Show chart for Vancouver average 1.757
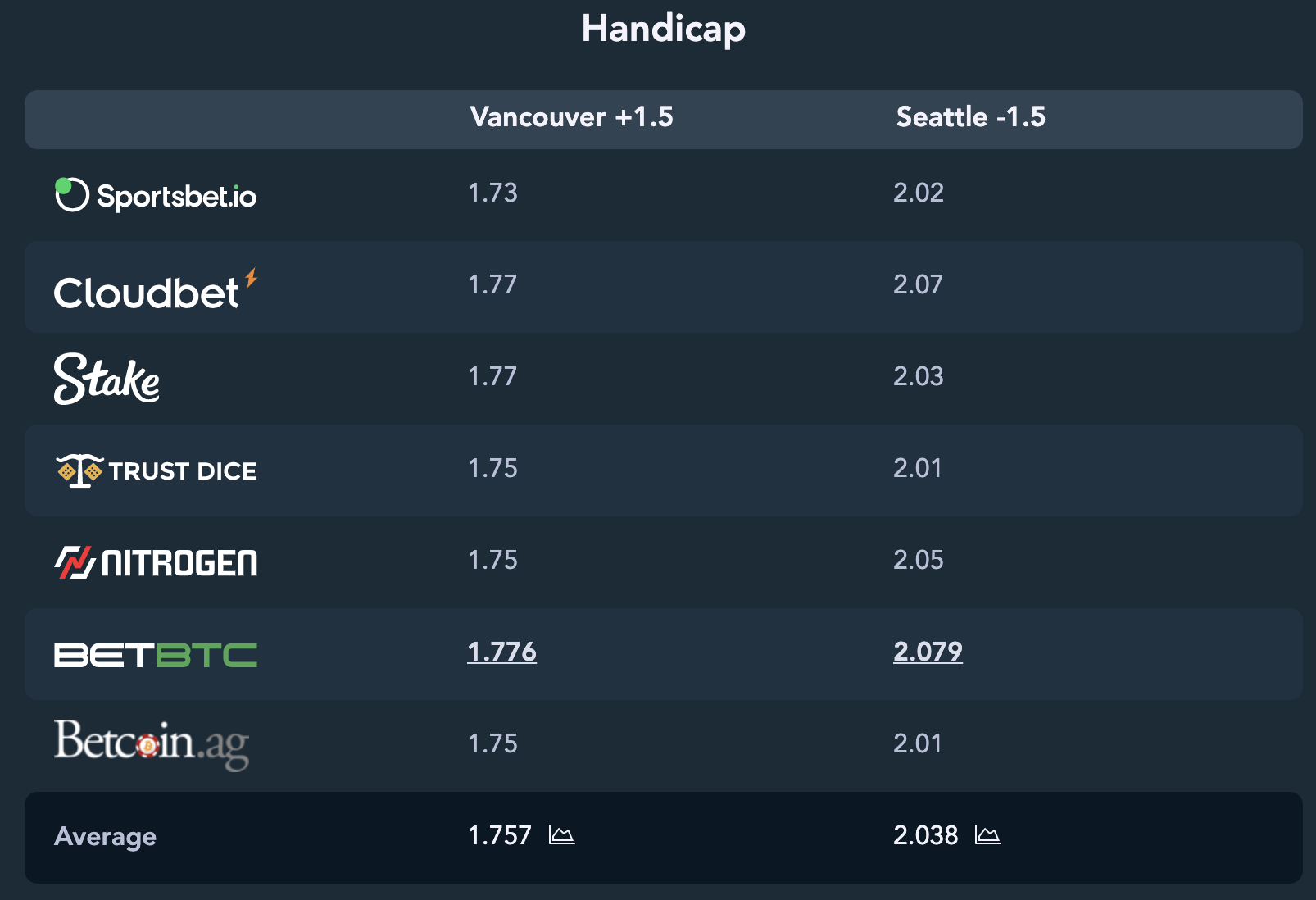 pos(561,835)
